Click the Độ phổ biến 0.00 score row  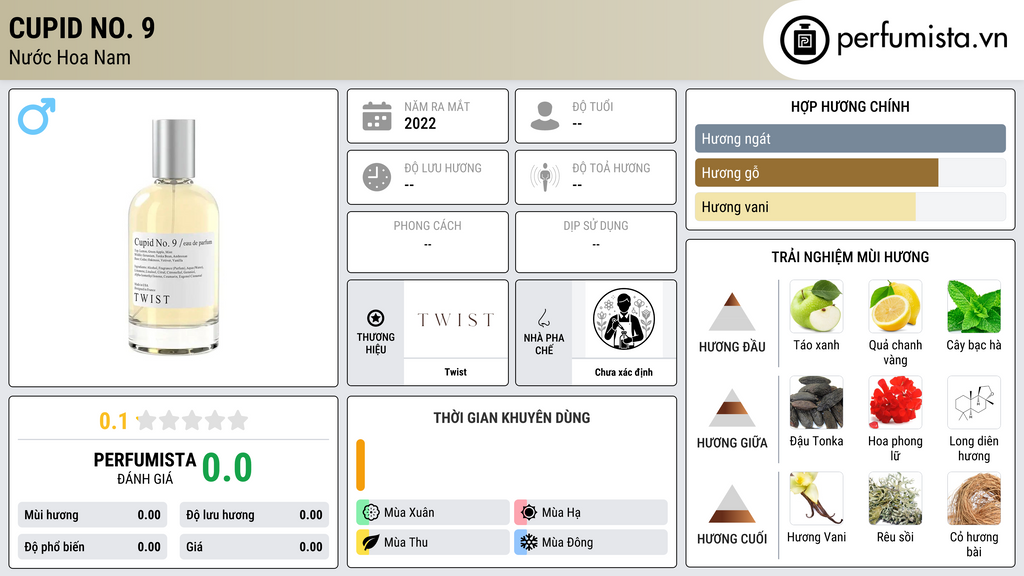tap(93, 547)
